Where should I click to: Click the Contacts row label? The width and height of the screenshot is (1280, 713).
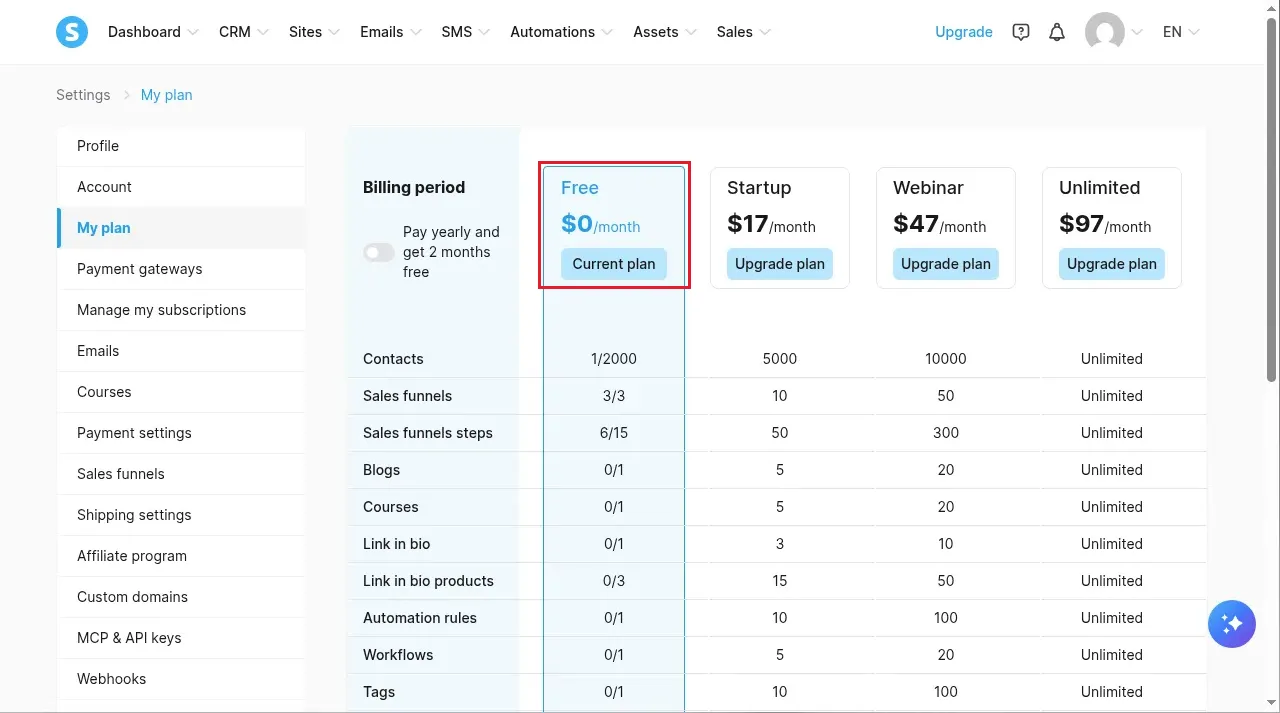coord(393,359)
